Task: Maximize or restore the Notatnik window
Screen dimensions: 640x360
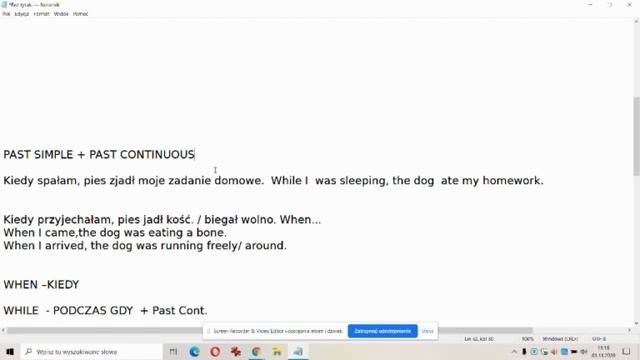Action: (610, 4)
